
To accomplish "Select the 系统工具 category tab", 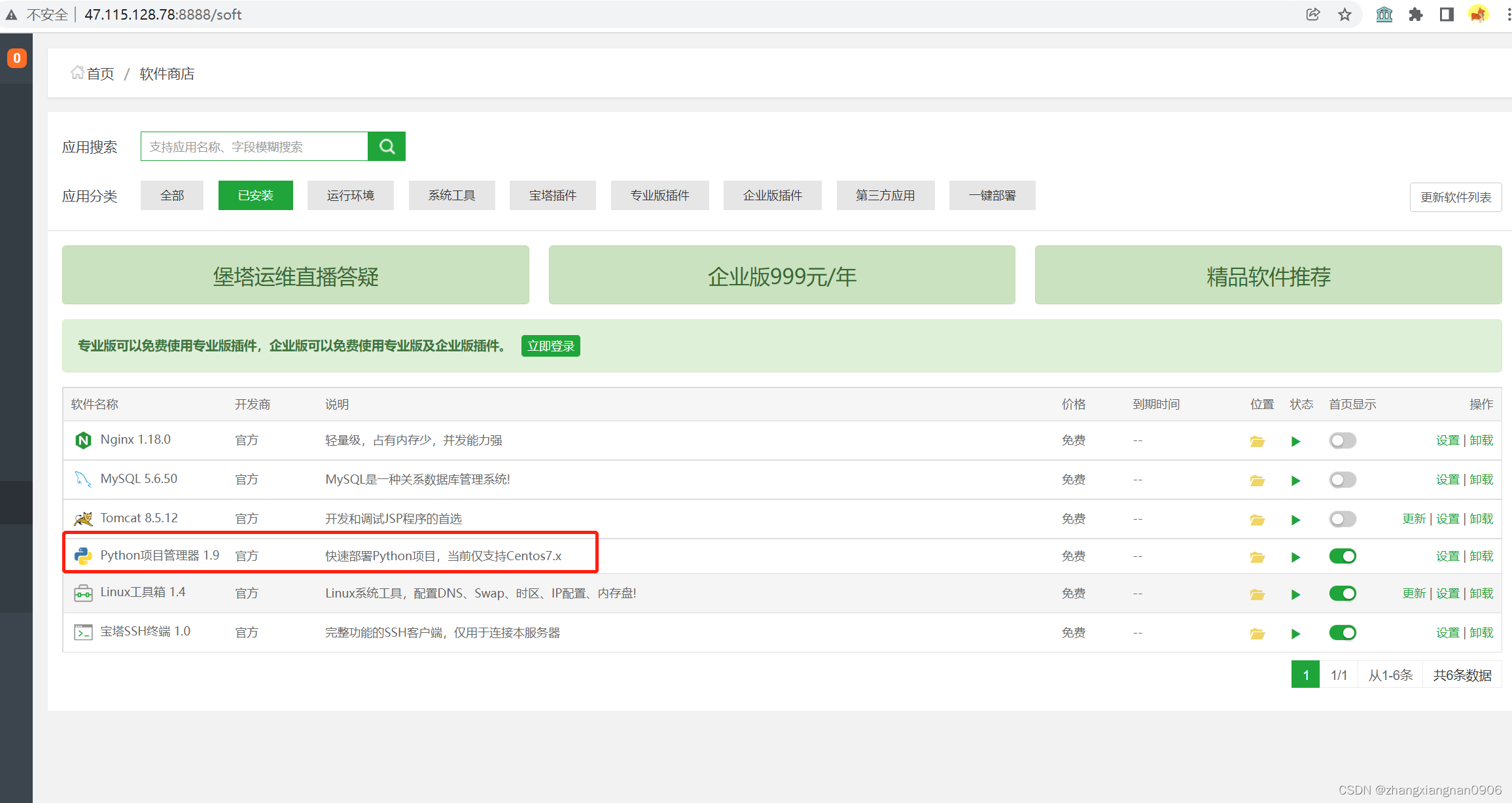I will click(x=451, y=196).
